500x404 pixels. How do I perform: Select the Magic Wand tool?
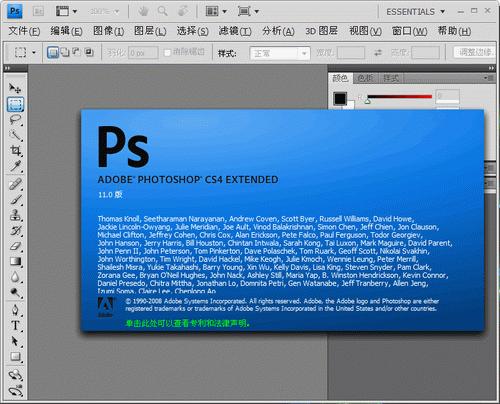[15, 135]
